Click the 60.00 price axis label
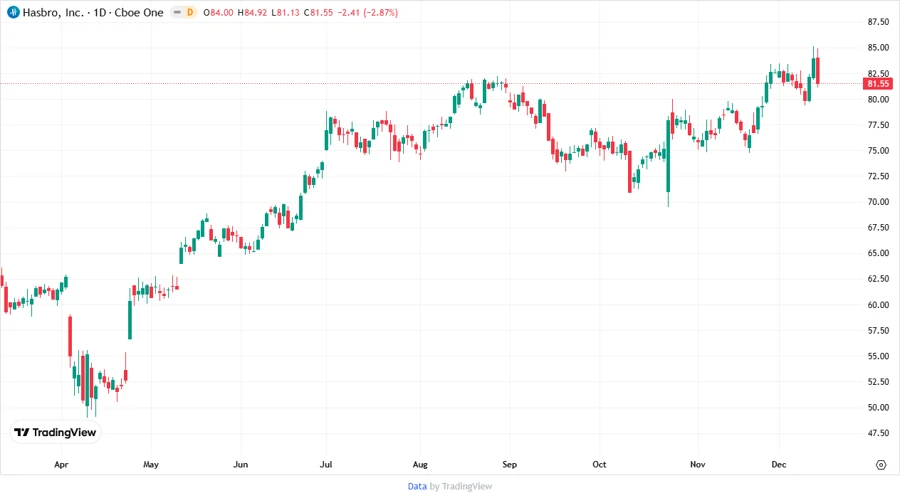Viewport: 900px width, 498px height. click(x=878, y=305)
